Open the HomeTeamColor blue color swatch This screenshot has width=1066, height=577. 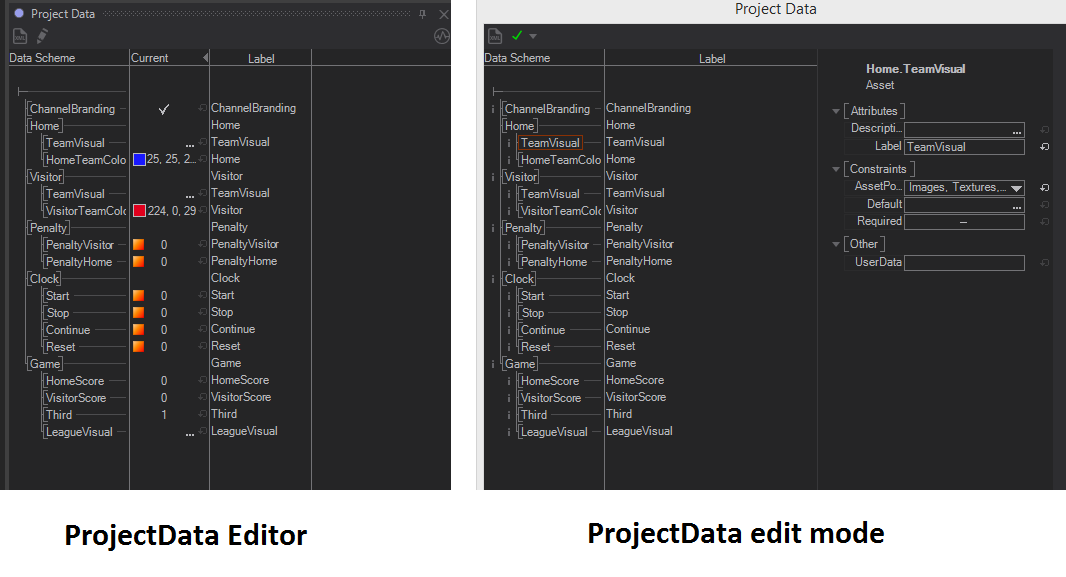point(139,160)
